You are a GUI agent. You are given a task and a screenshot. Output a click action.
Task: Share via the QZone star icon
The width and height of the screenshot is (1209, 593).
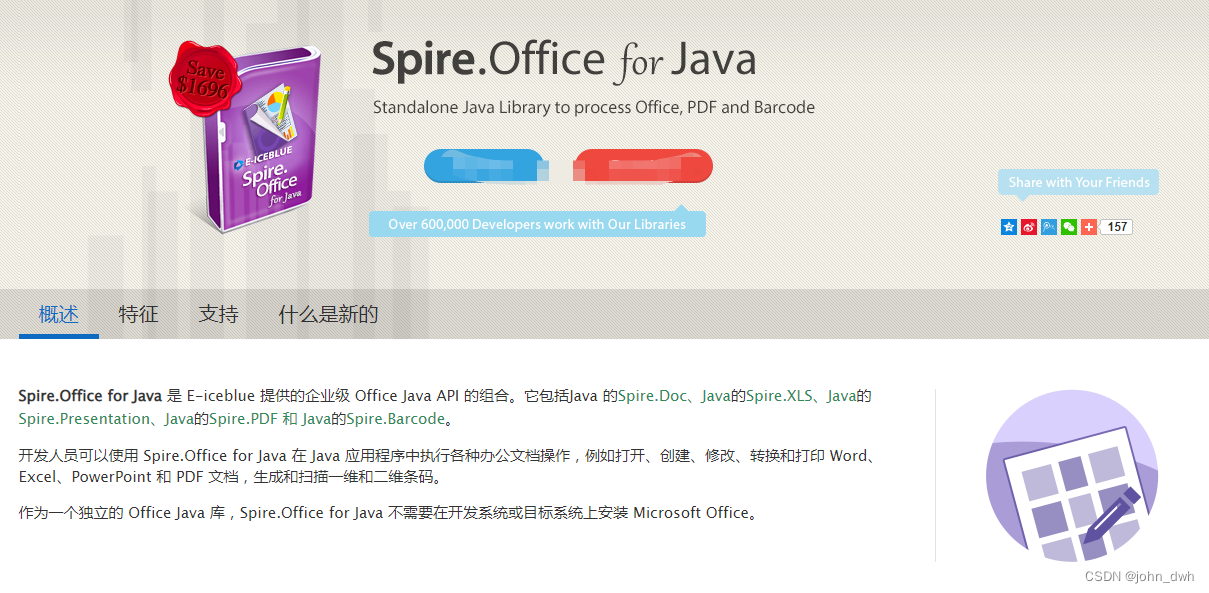(x=1008, y=227)
